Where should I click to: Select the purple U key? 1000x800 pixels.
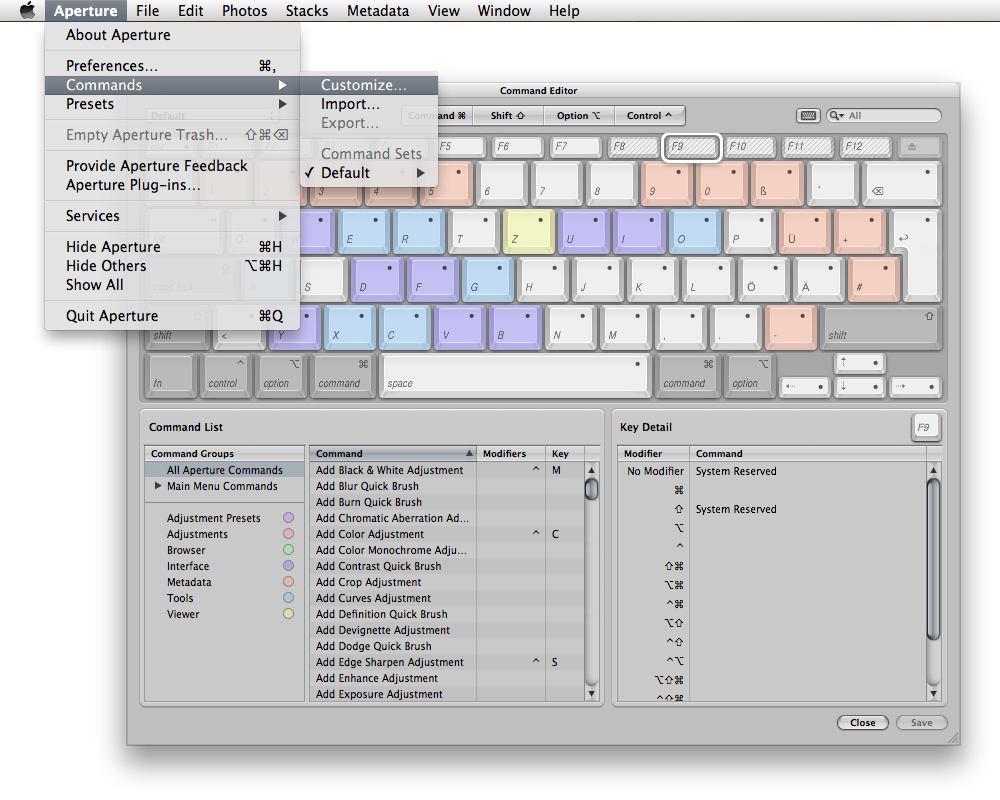(584, 230)
